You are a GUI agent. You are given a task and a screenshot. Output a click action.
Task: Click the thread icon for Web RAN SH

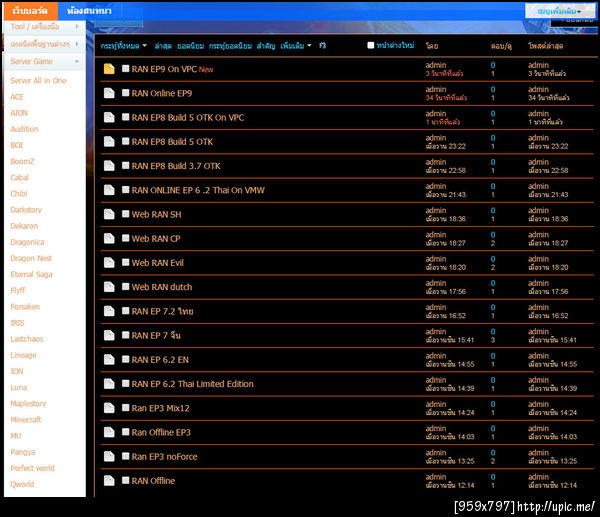[109, 214]
